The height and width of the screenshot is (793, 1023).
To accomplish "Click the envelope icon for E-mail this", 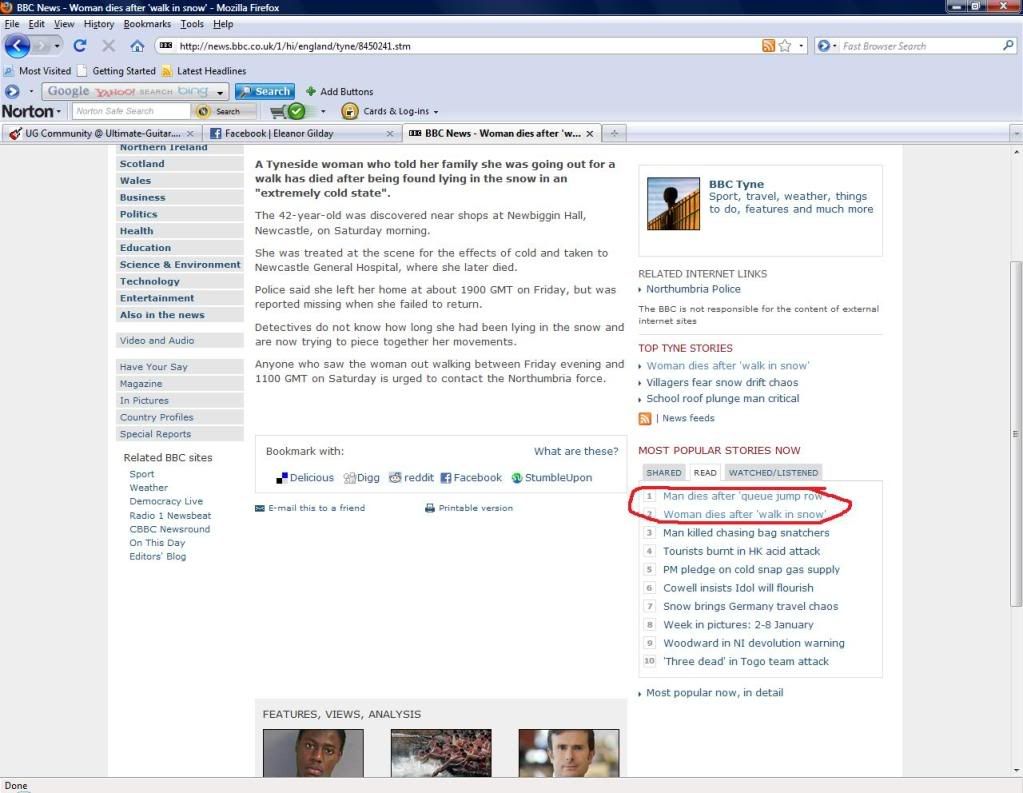I will pos(260,508).
